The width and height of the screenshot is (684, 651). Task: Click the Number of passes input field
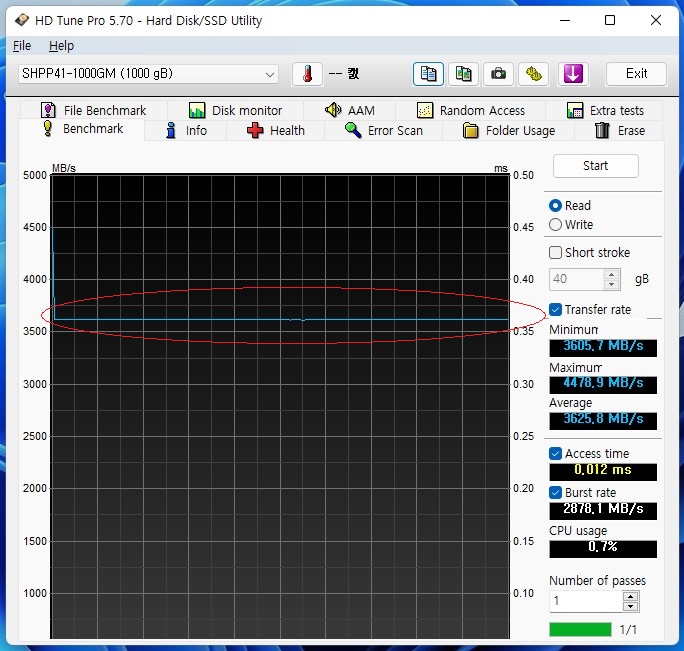586,601
